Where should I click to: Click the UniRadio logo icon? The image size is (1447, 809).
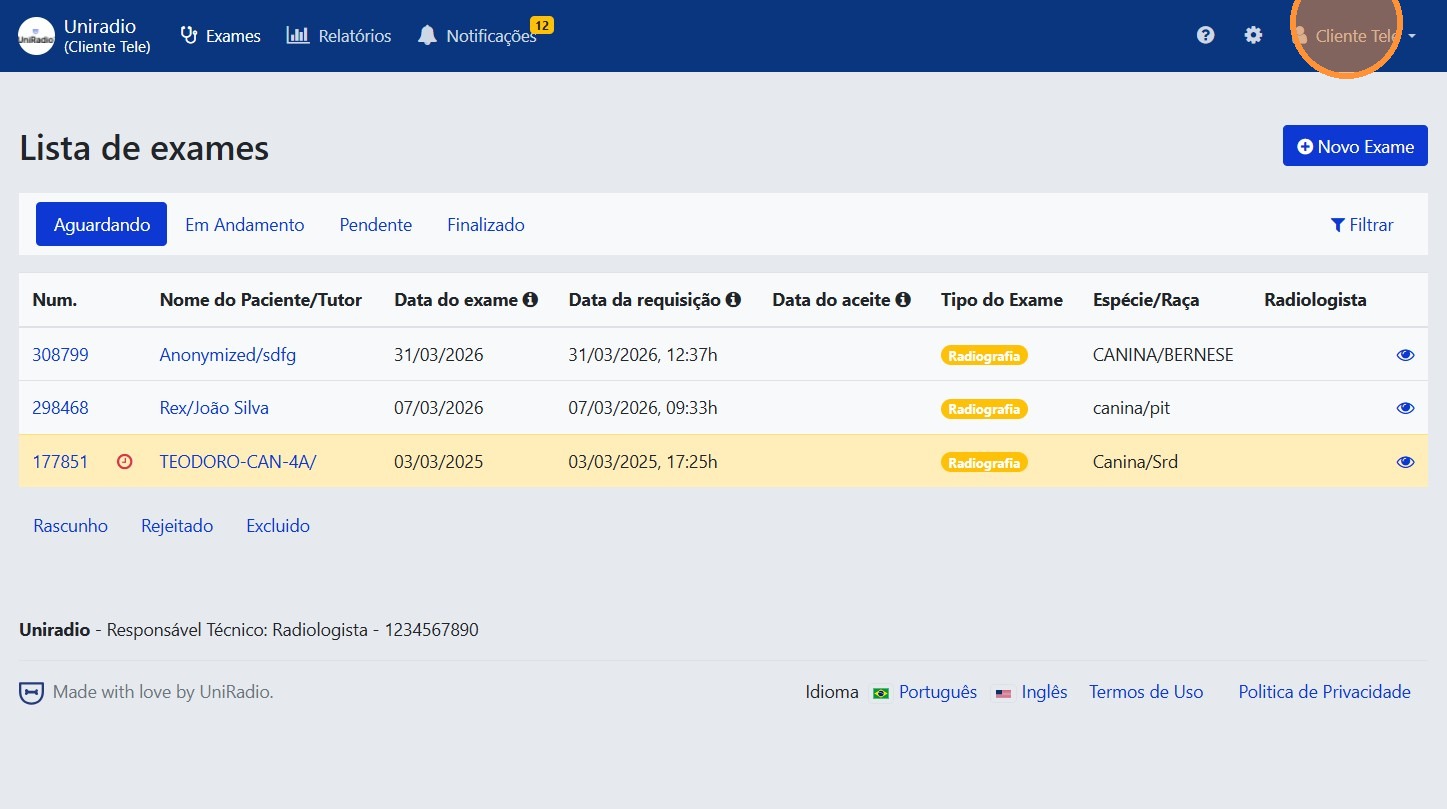pos(37,36)
